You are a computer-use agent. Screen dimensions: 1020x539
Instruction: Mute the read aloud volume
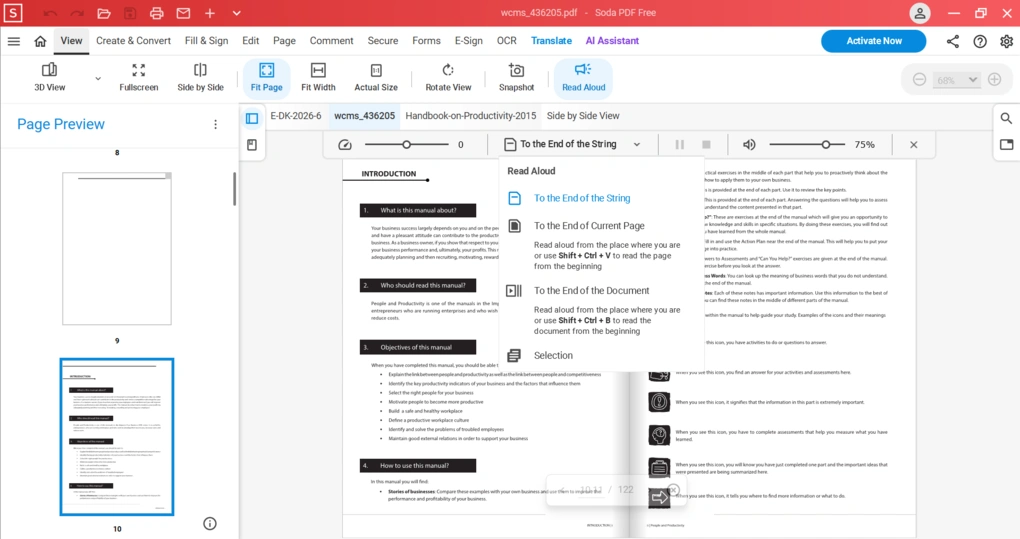tap(749, 144)
